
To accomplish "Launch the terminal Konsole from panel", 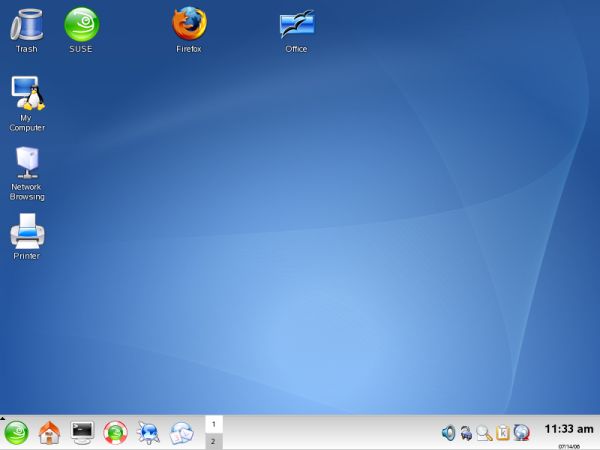I will (x=82, y=433).
